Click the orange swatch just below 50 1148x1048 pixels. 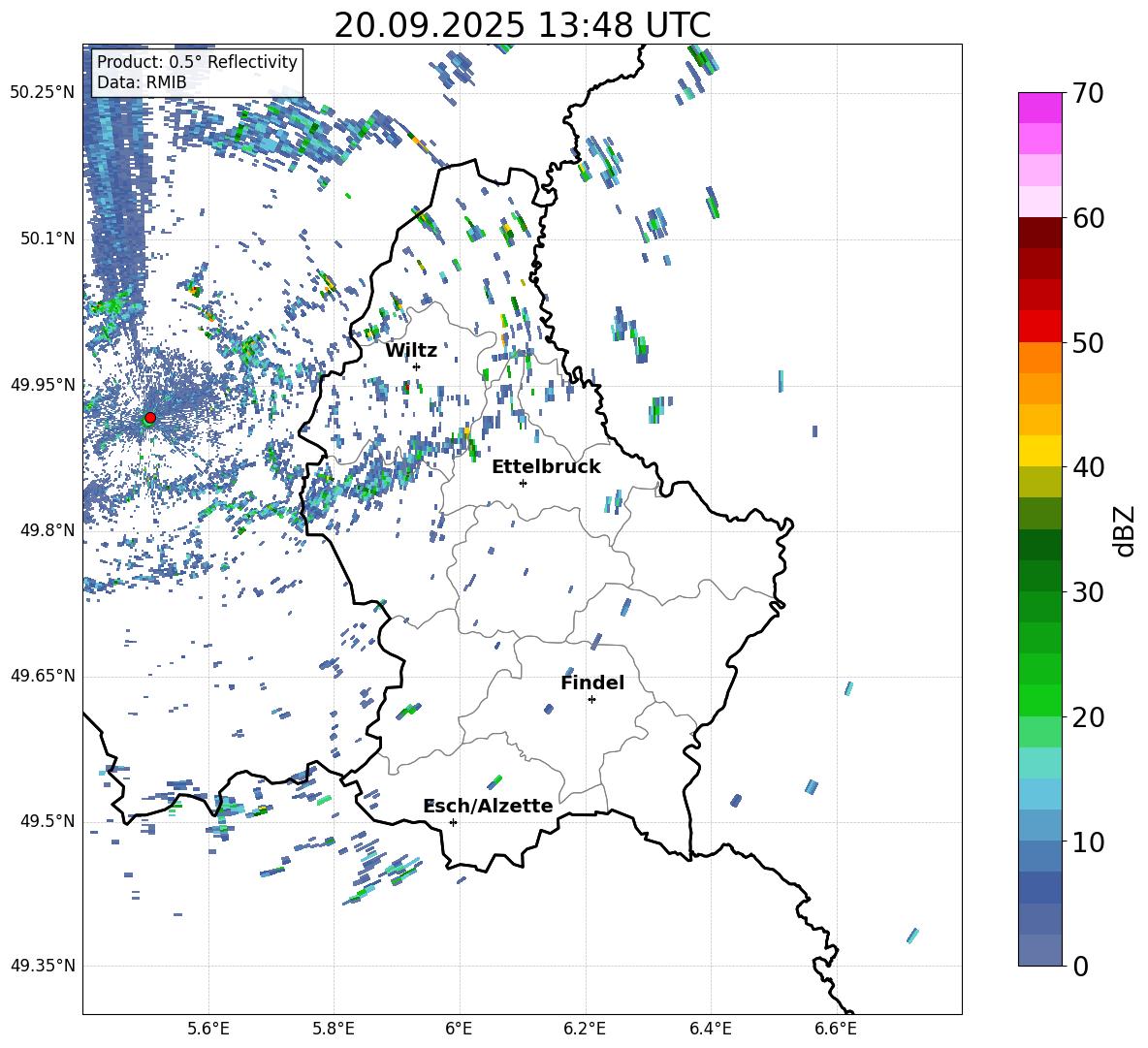pyautogui.click(x=1039, y=358)
